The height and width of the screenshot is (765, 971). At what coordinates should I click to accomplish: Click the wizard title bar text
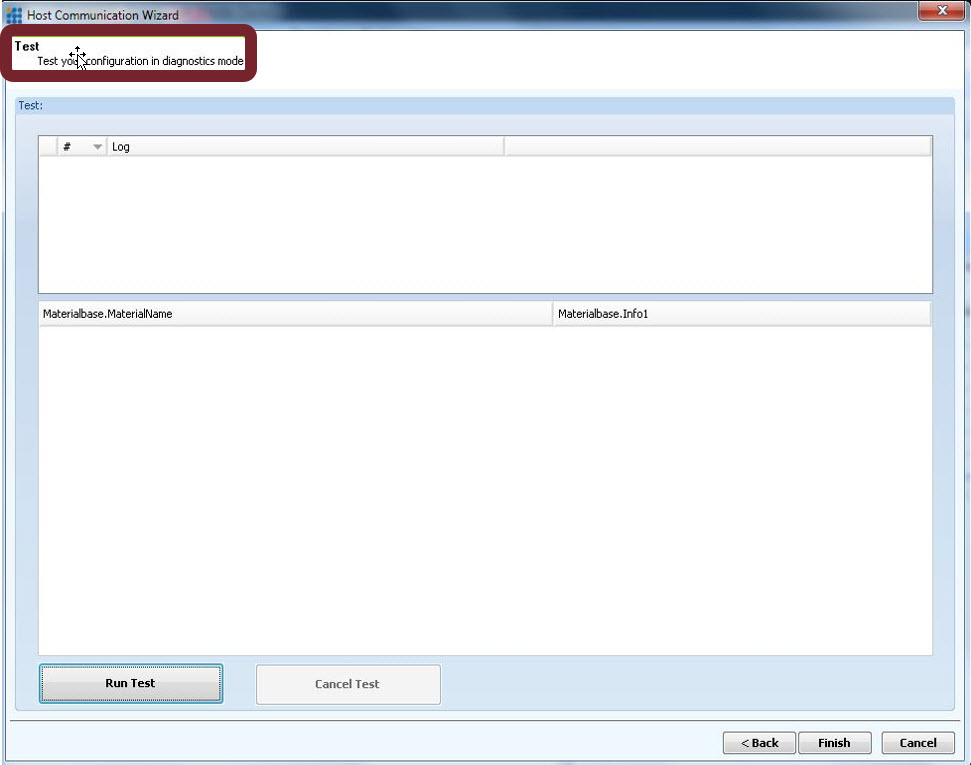pyautogui.click(x=100, y=14)
